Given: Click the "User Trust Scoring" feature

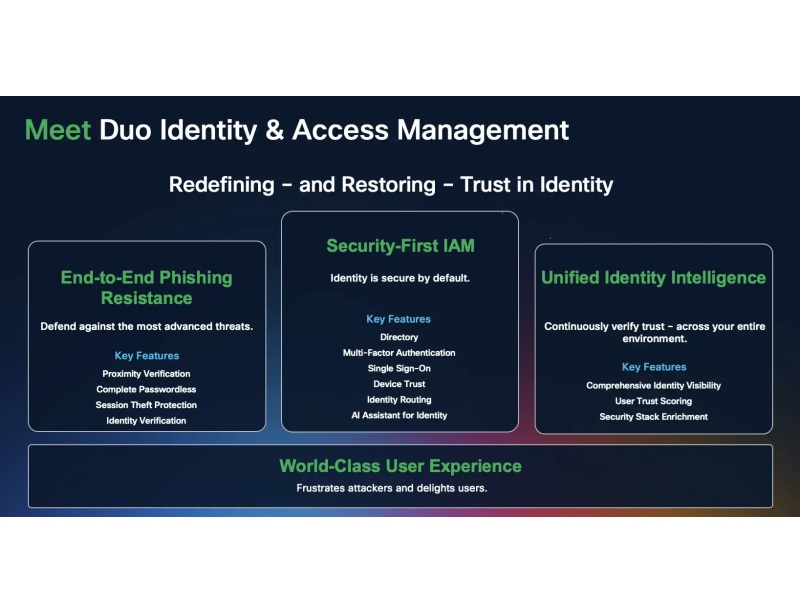Looking at the screenshot, I should click(x=653, y=401).
